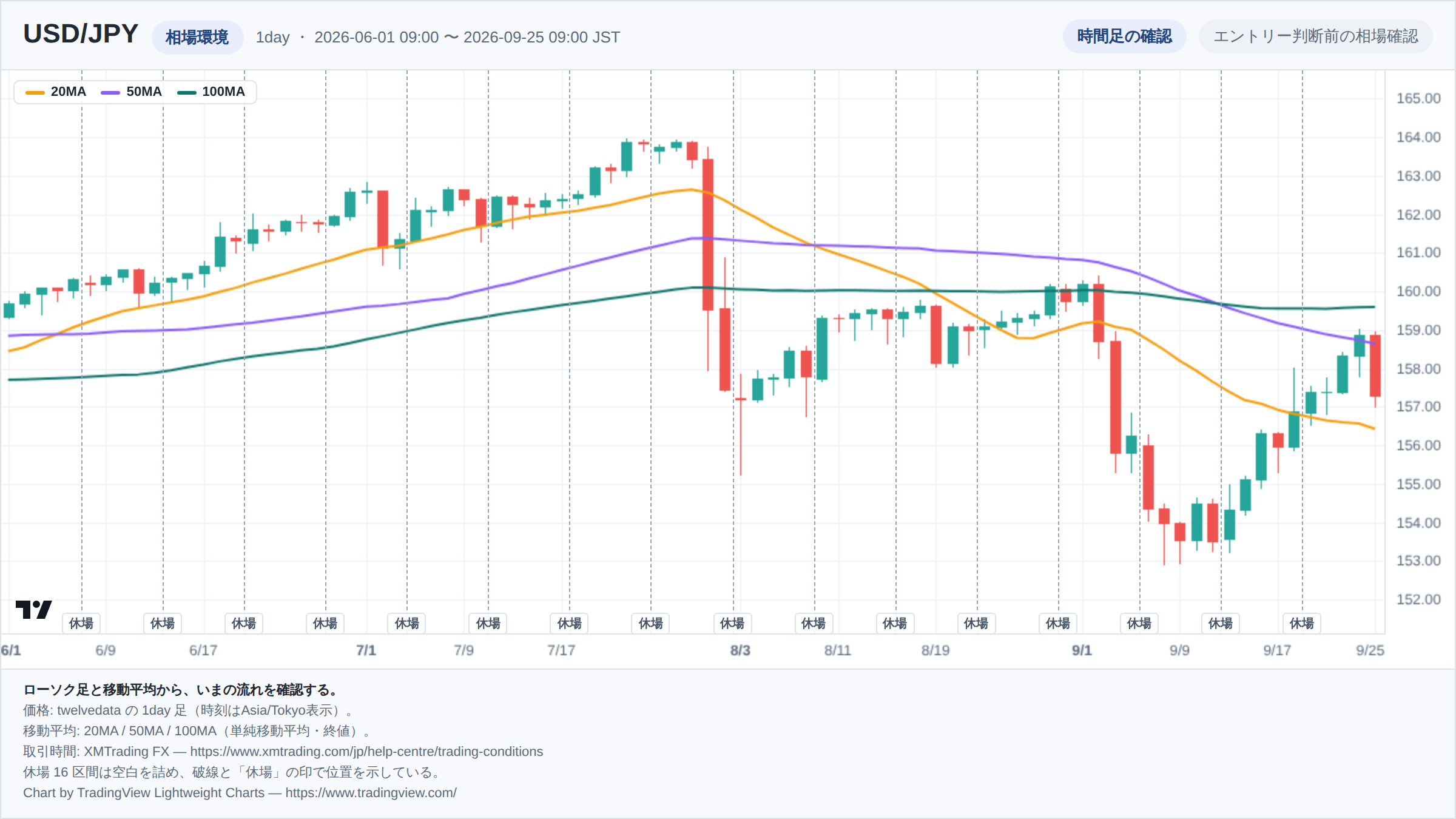1456x819 pixels.
Task: Click the 休場 marker just before 8/3
Action: coord(732,623)
